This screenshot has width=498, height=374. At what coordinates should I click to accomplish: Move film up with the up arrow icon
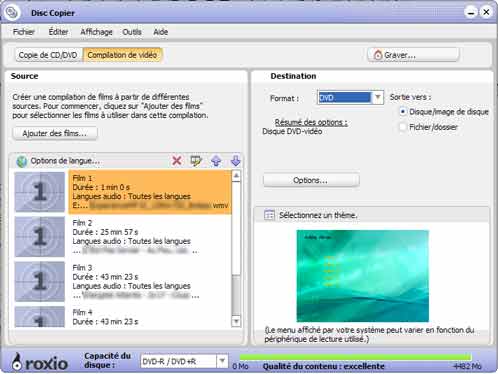[216, 161]
